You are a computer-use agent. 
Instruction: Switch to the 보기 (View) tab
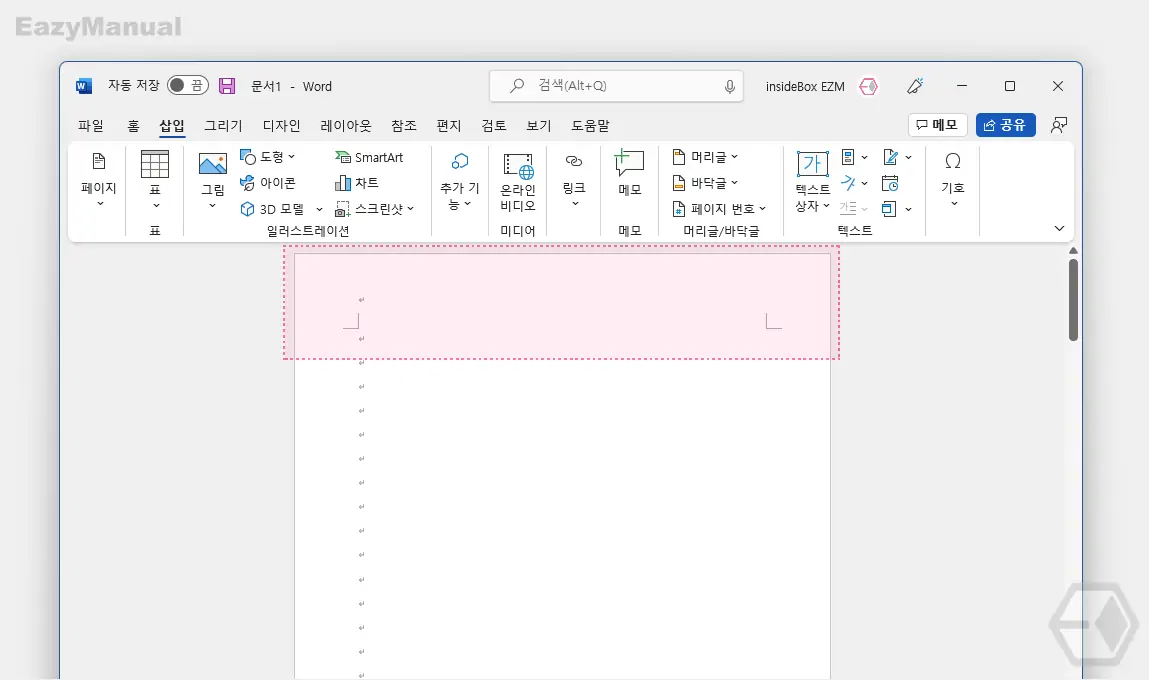tap(539, 125)
